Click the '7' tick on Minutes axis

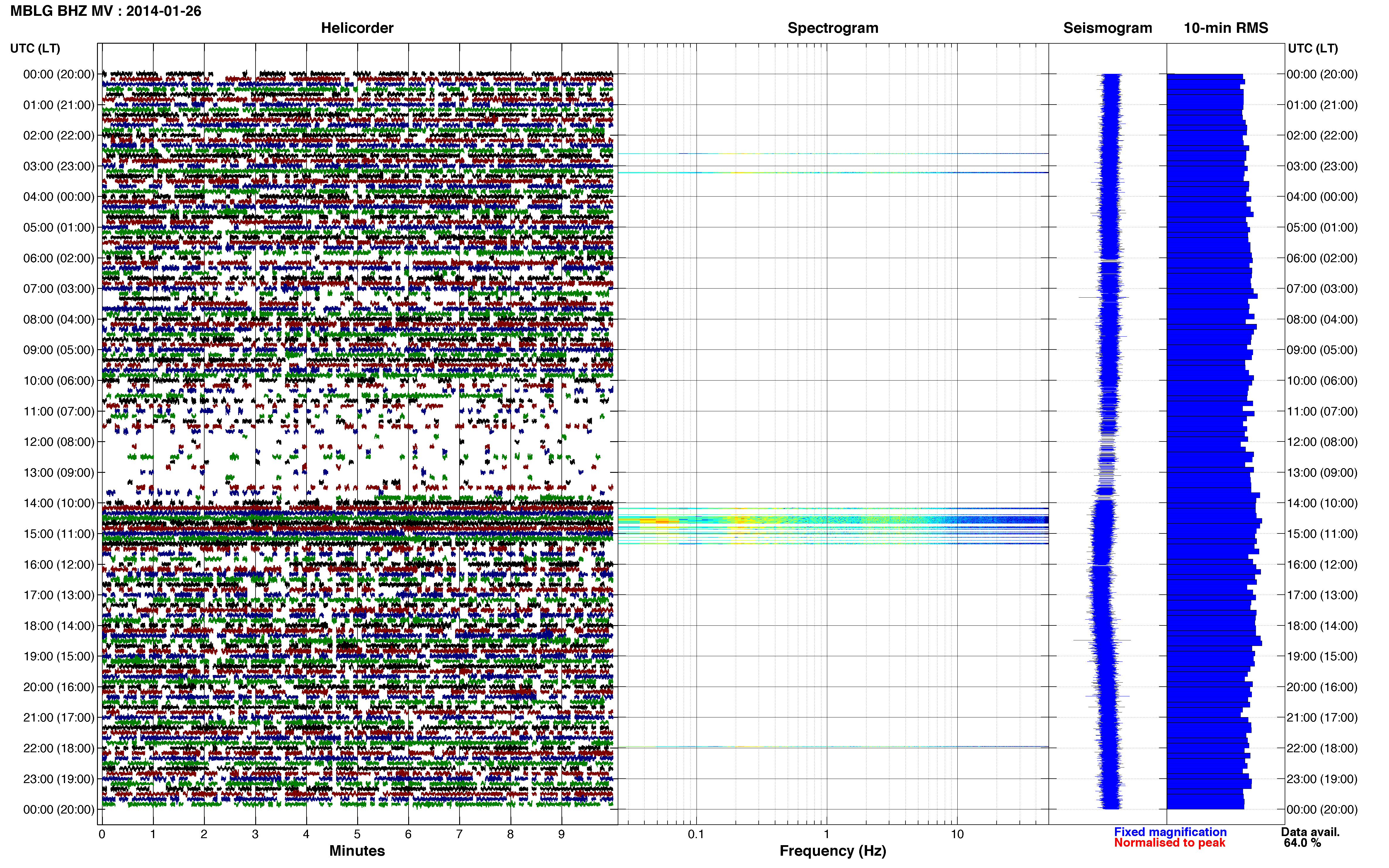pos(459,834)
